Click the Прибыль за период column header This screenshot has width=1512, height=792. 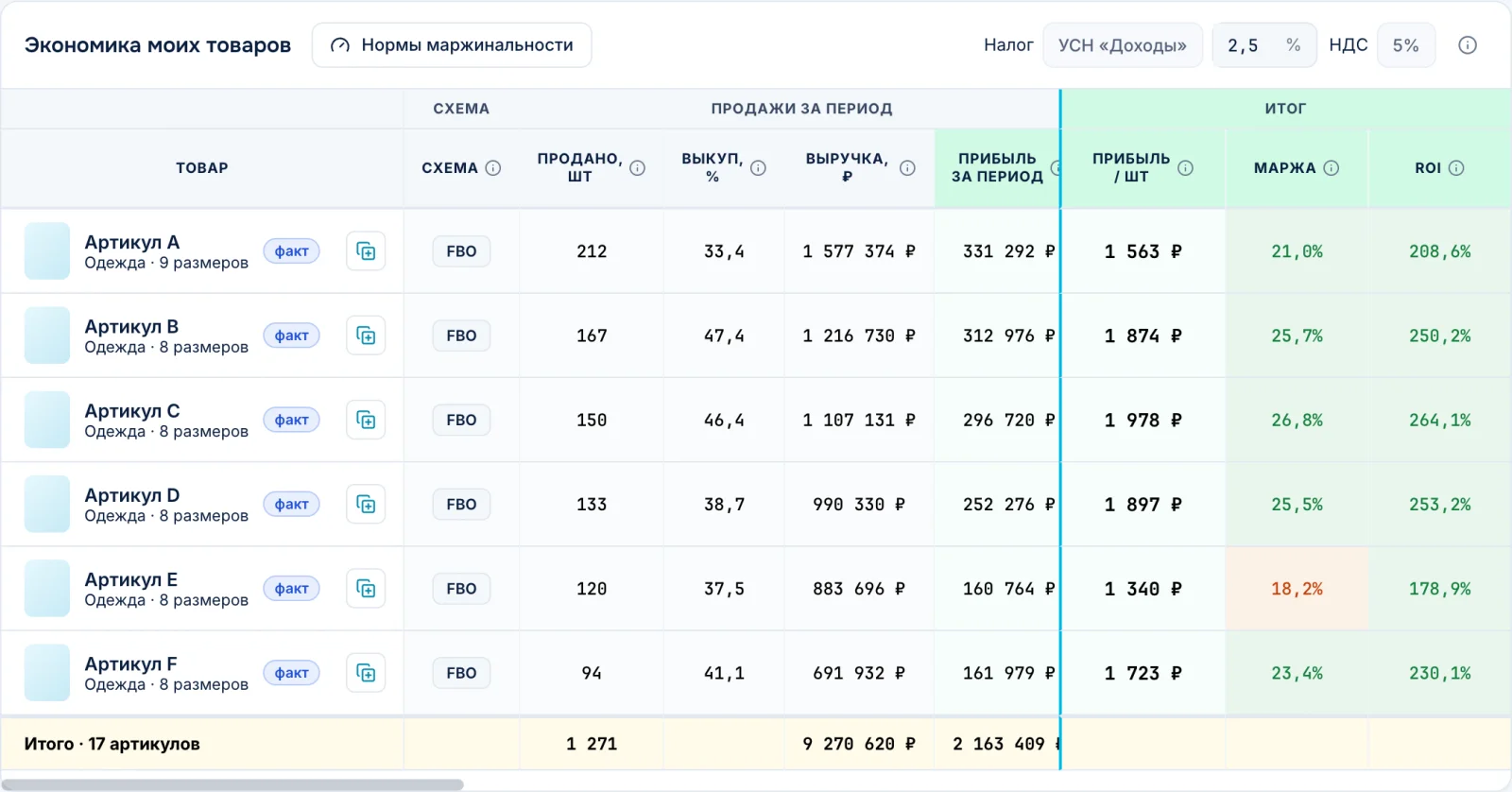997,167
